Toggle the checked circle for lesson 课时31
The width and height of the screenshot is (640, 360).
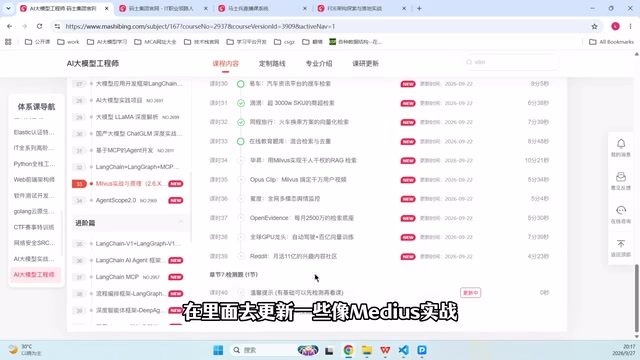(x=241, y=103)
